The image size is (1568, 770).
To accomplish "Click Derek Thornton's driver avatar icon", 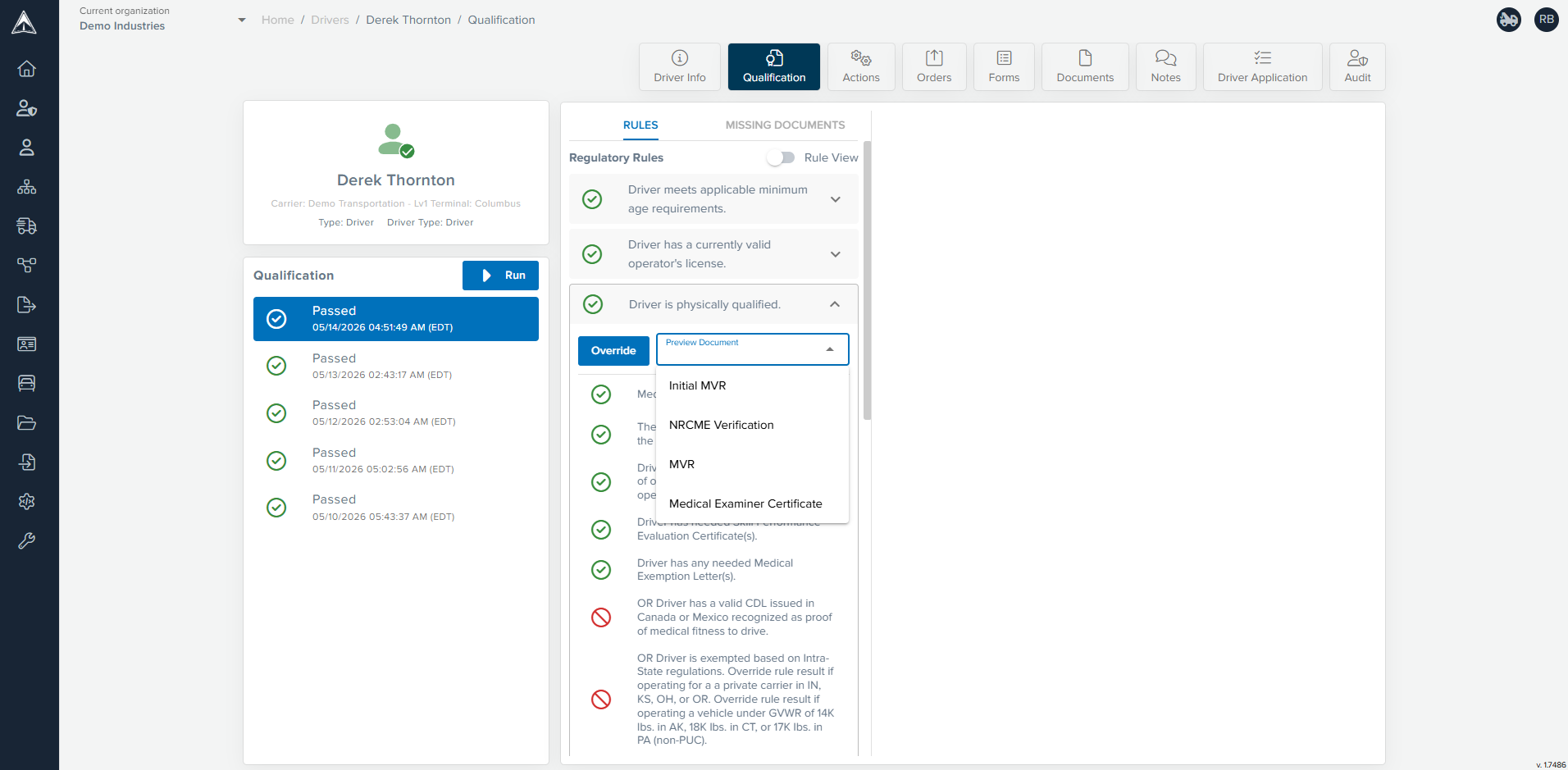I will (395, 140).
